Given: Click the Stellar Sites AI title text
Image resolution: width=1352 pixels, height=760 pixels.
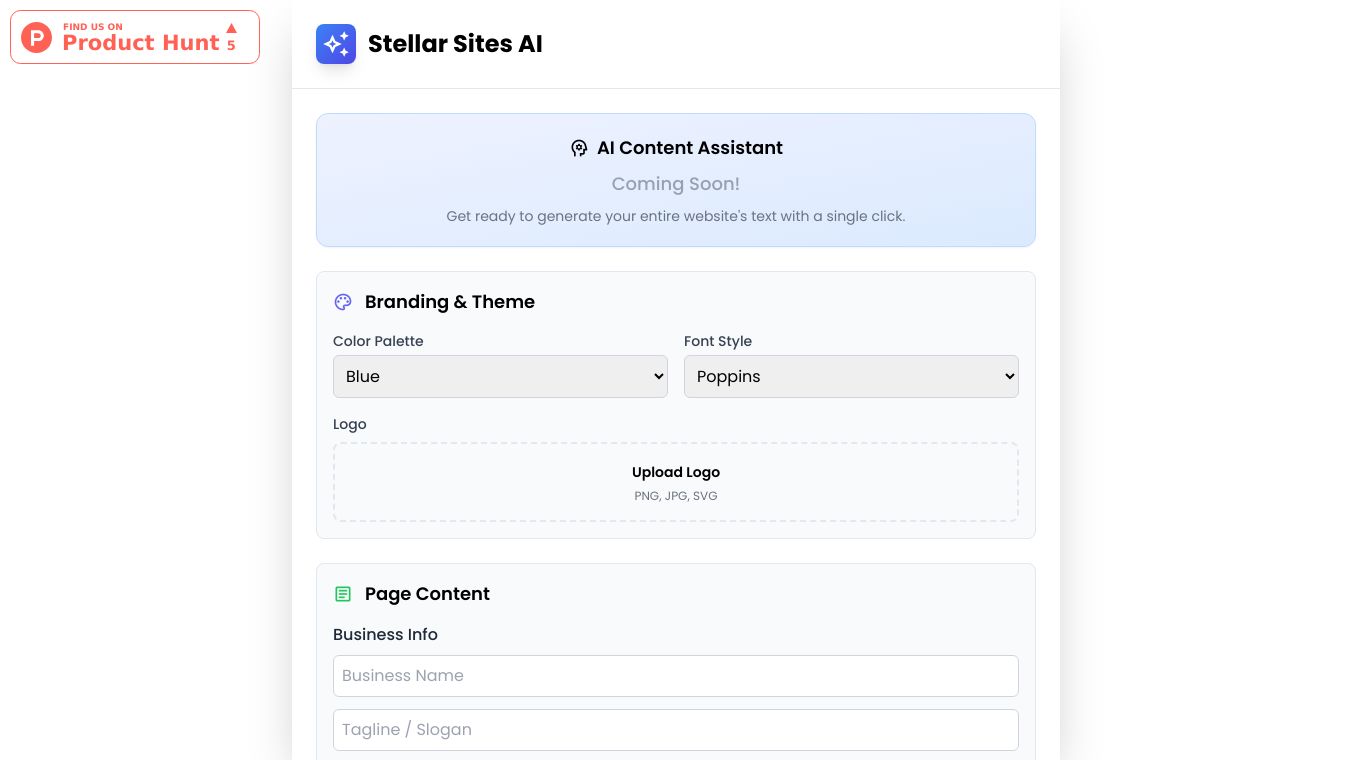Looking at the screenshot, I should pyautogui.click(x=455, y=44).
